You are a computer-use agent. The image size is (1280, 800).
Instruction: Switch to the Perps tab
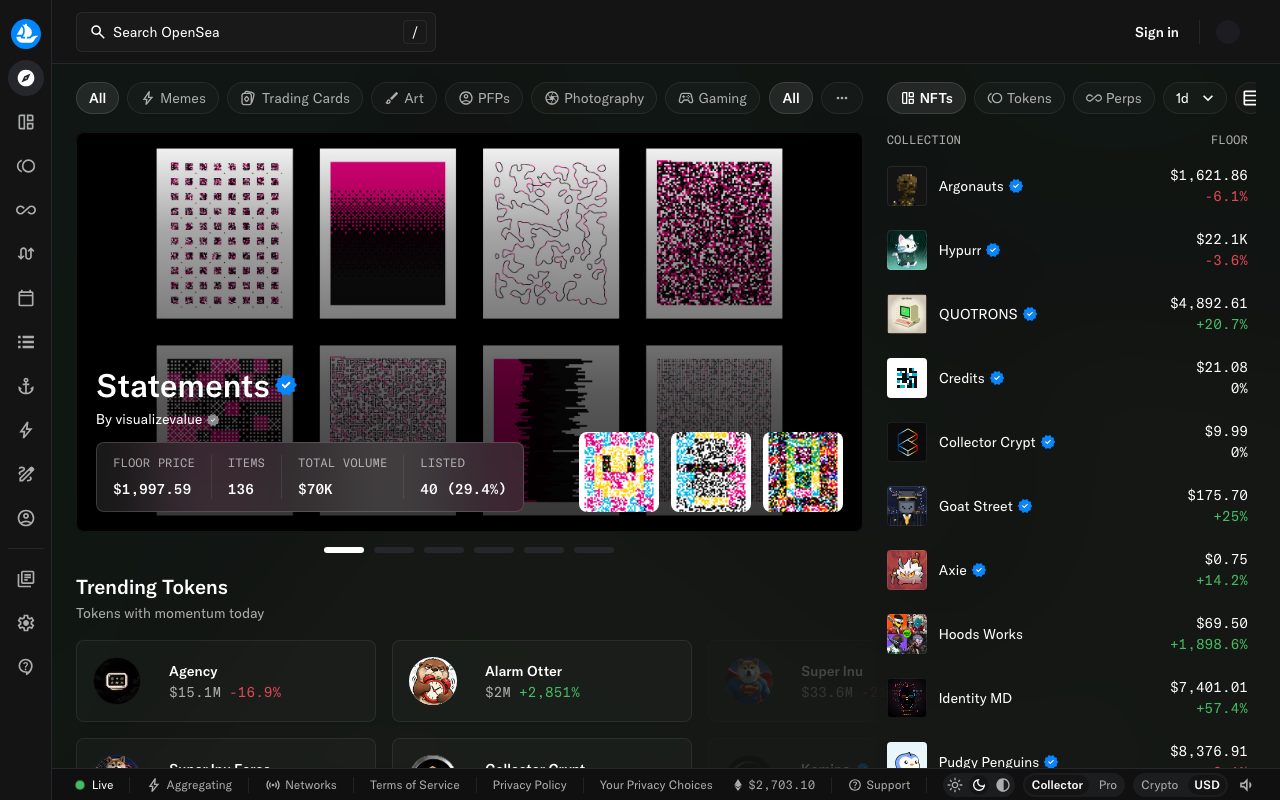tap(1114, 98)
